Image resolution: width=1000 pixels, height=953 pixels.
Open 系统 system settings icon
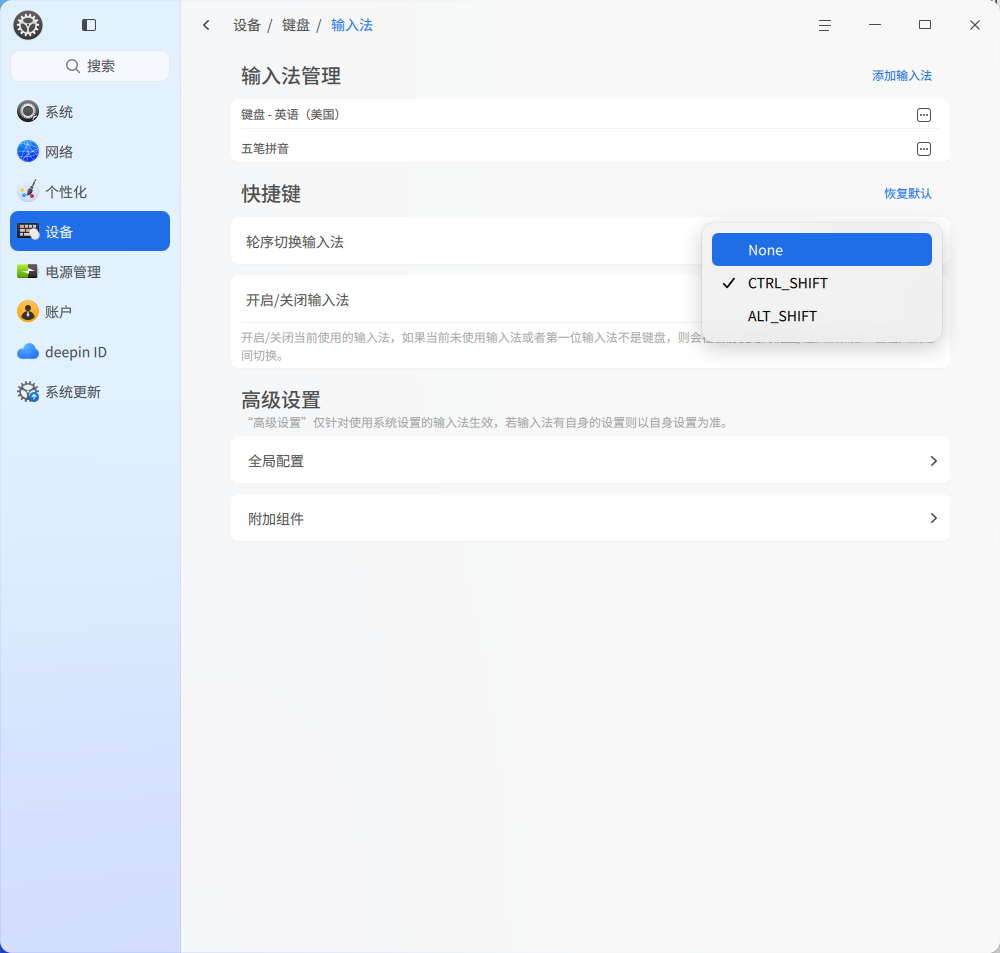27,112
